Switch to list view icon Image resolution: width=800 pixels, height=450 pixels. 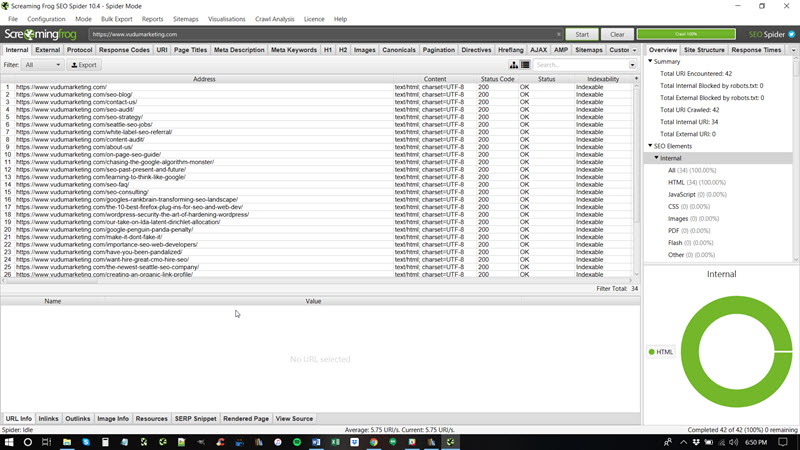[x=525, y=65]
